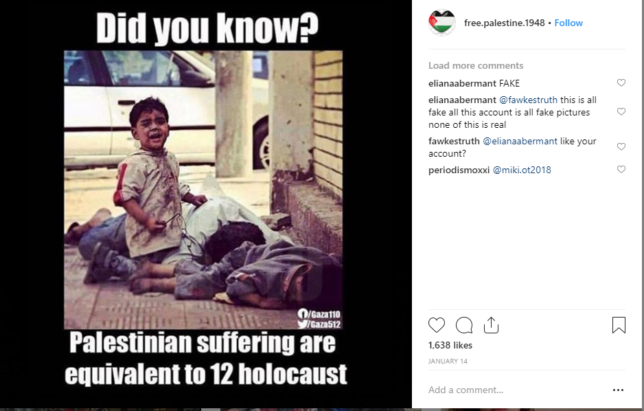The height and width of the screenshot is (411, 644).
Task: Visit periodismoxxi commenter profile
Action: point(459,170)
